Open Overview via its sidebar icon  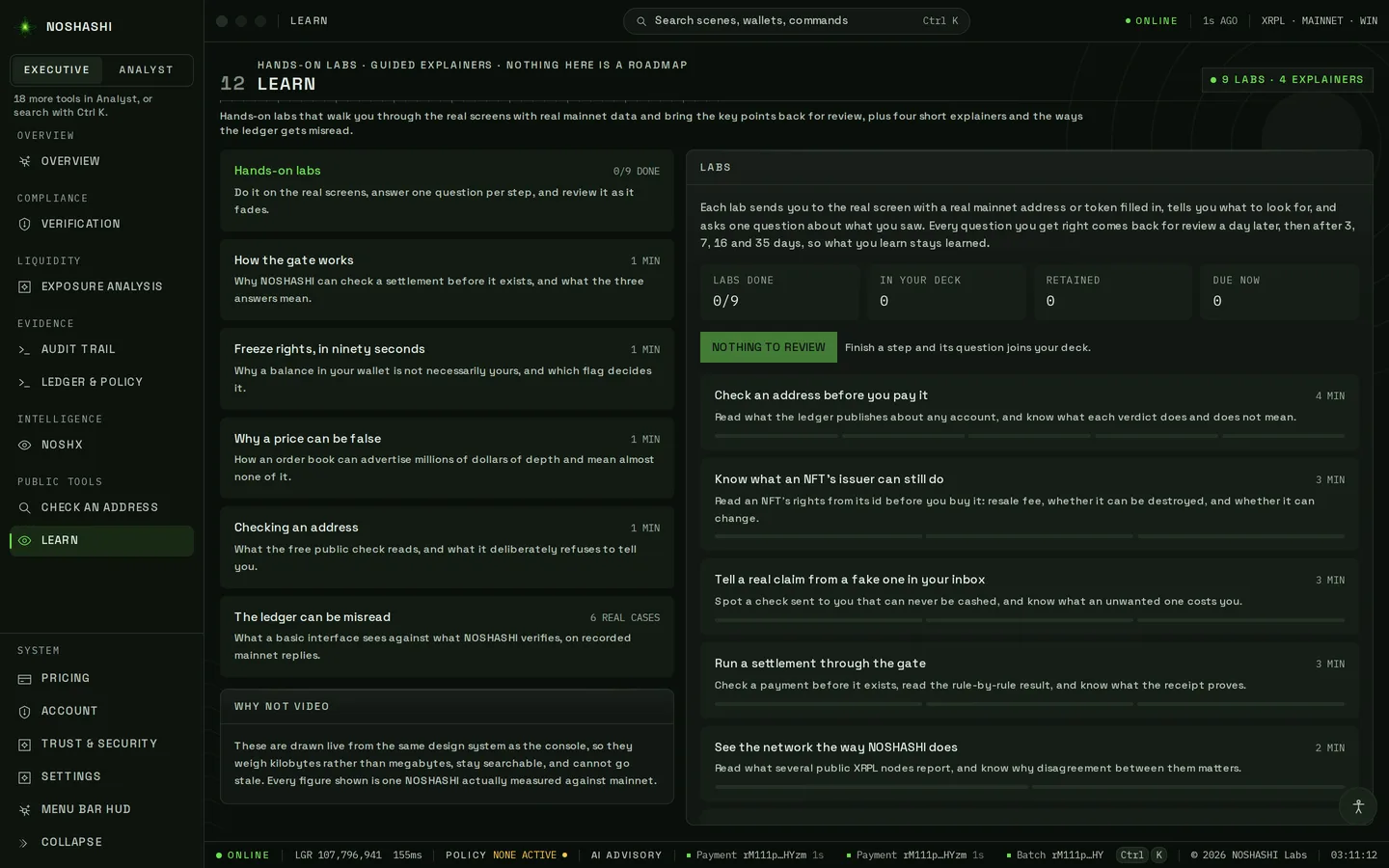[x=25, y=161]
